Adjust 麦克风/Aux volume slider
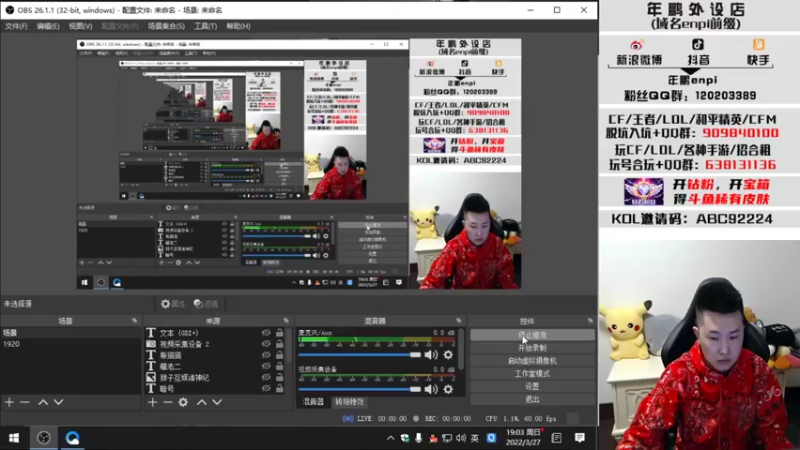The height and width of the screenshot is (450, 800). pyautogui.click(x=360, y=355)
